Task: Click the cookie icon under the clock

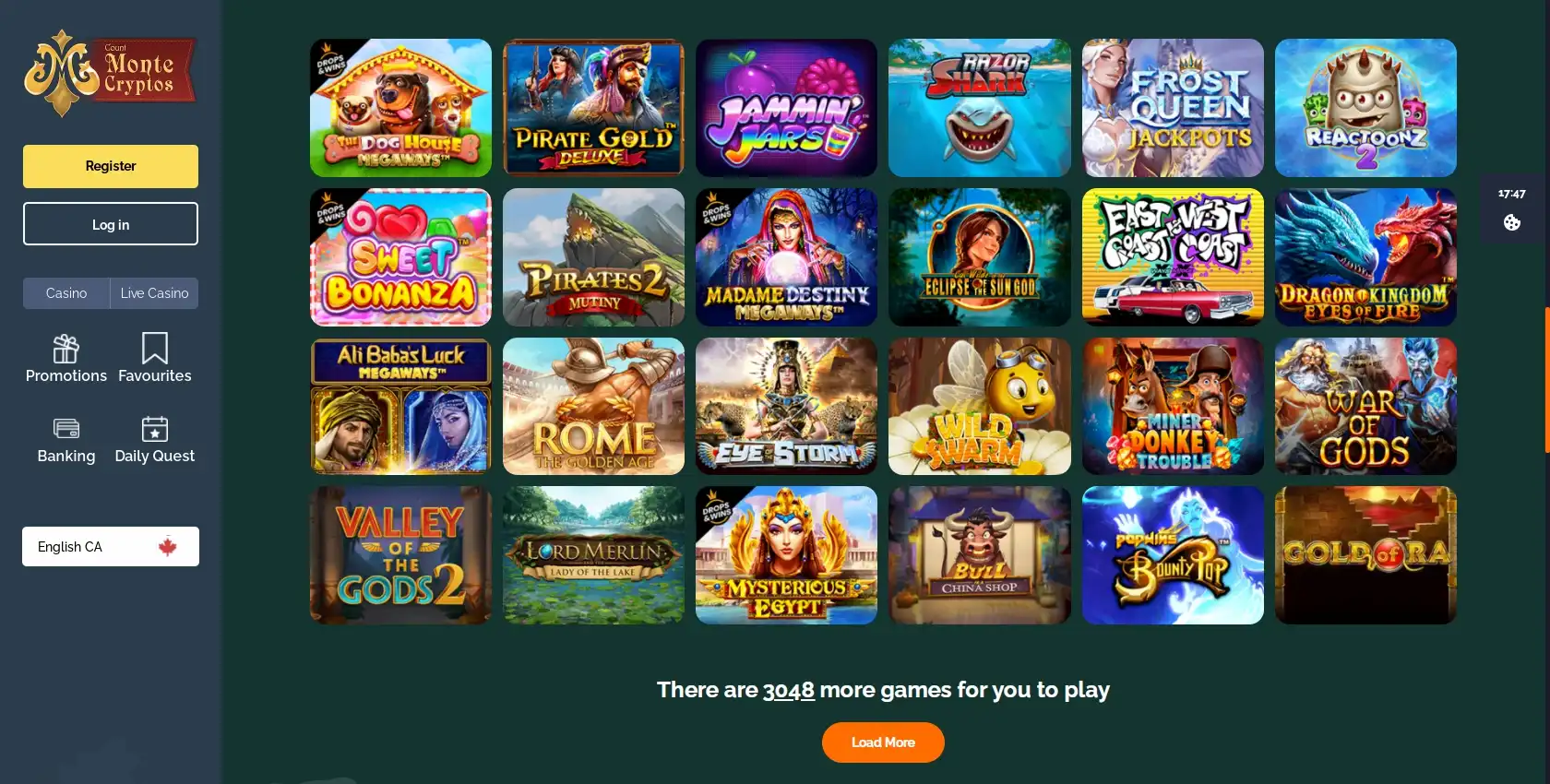Action: (x=1511, y=222)
